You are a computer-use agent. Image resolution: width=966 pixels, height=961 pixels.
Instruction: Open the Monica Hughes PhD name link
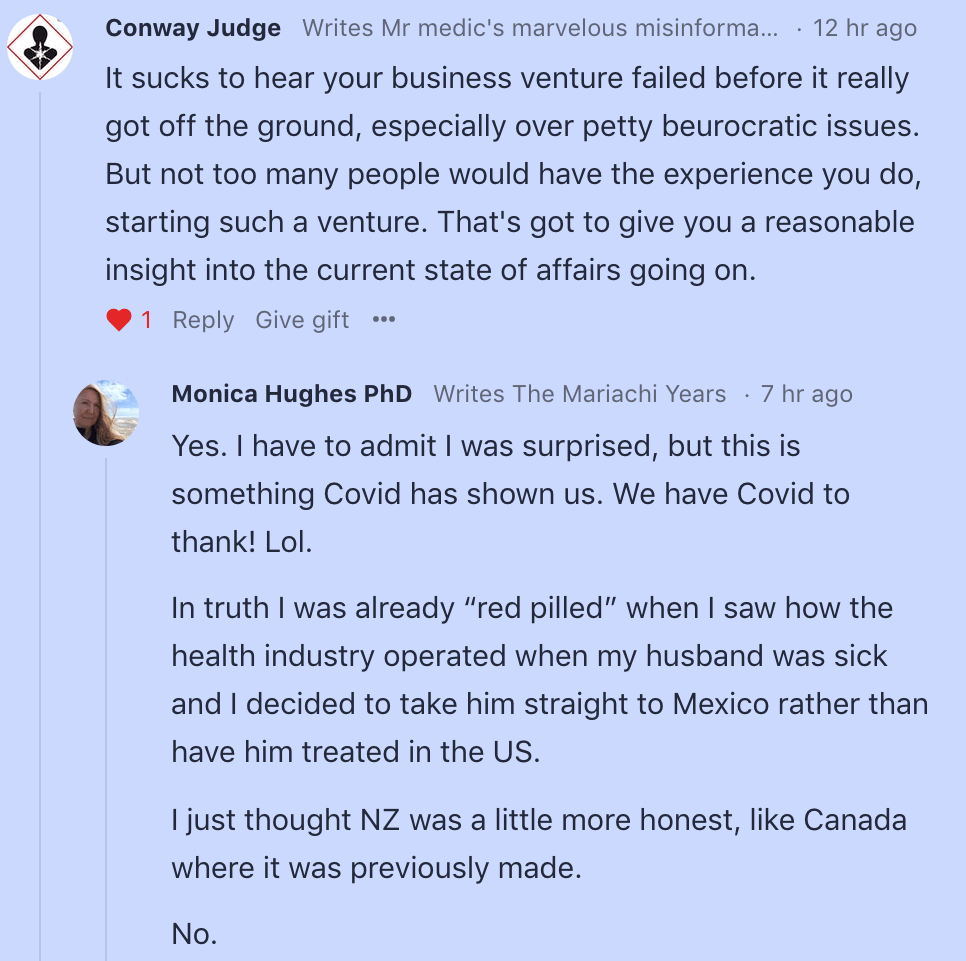292,394
